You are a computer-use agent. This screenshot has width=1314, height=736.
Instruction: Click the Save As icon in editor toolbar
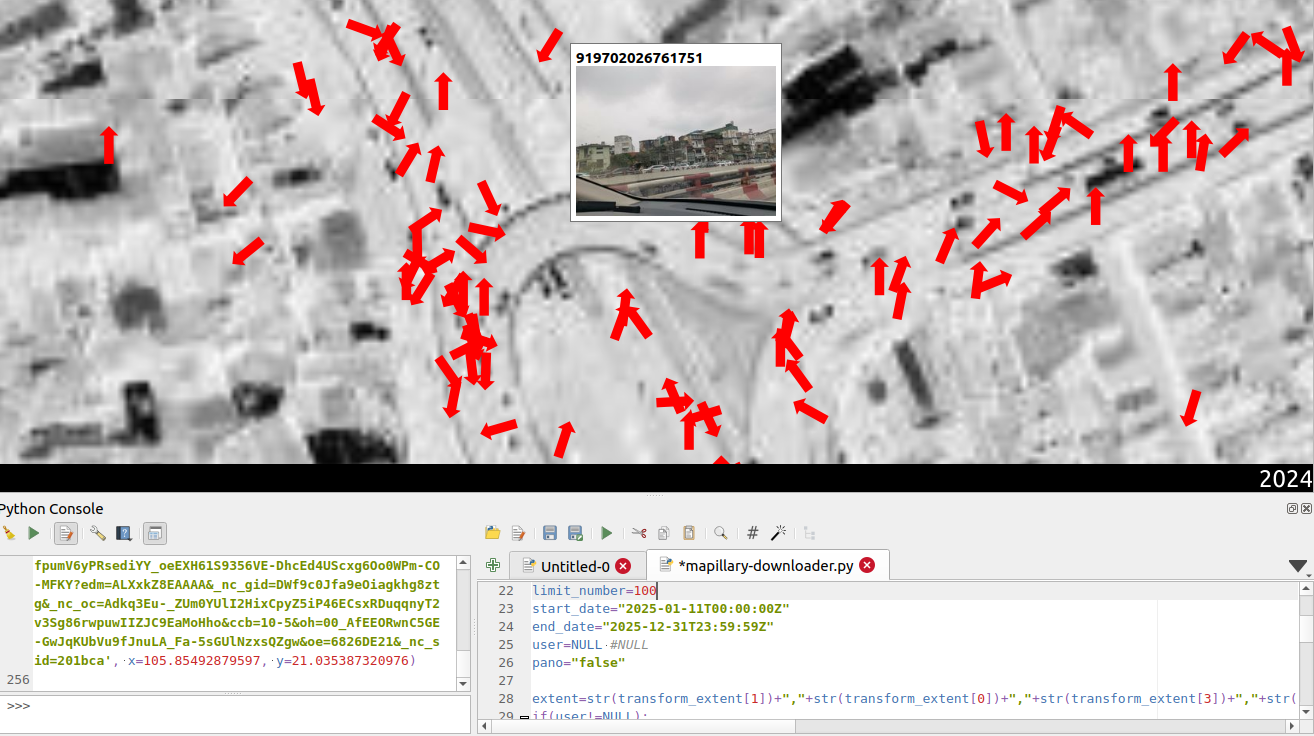[x=575, y=533]
